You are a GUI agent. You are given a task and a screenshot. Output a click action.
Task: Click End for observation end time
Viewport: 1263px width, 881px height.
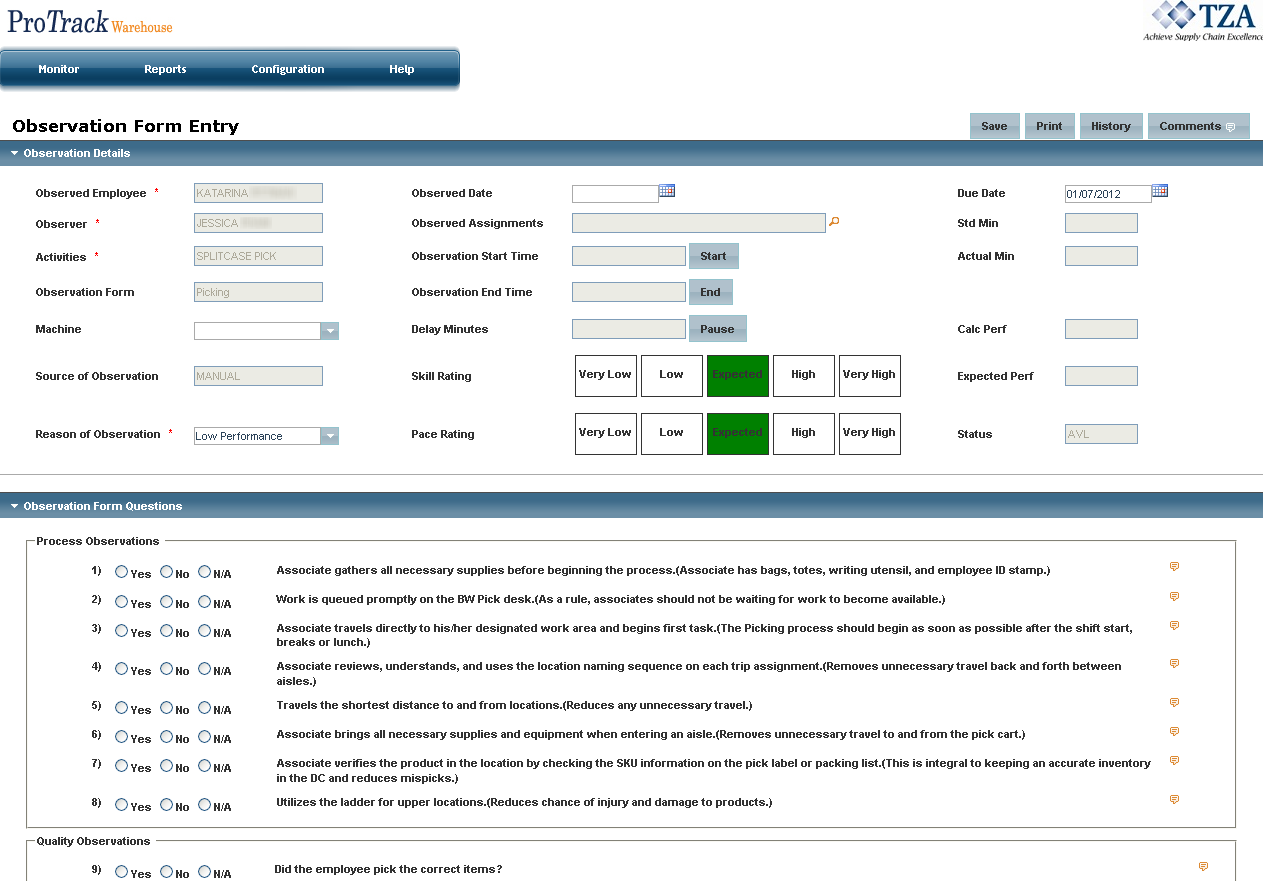click(x=710, y=292)
